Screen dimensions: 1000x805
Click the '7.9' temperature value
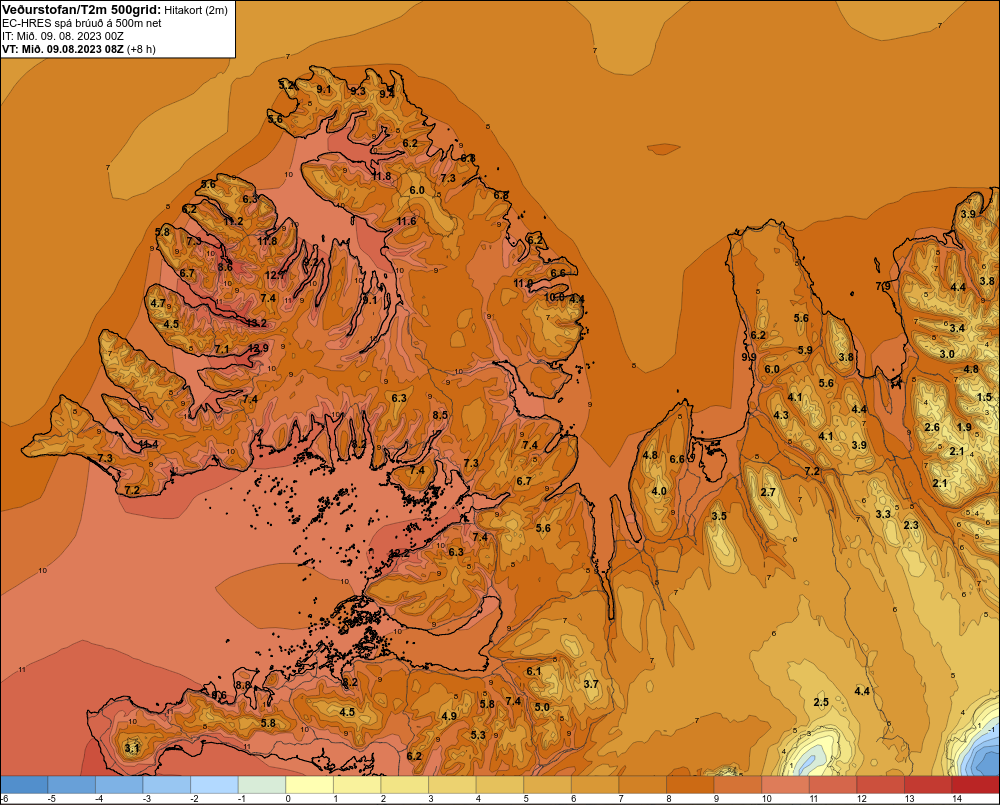click(x=883, y=286)
